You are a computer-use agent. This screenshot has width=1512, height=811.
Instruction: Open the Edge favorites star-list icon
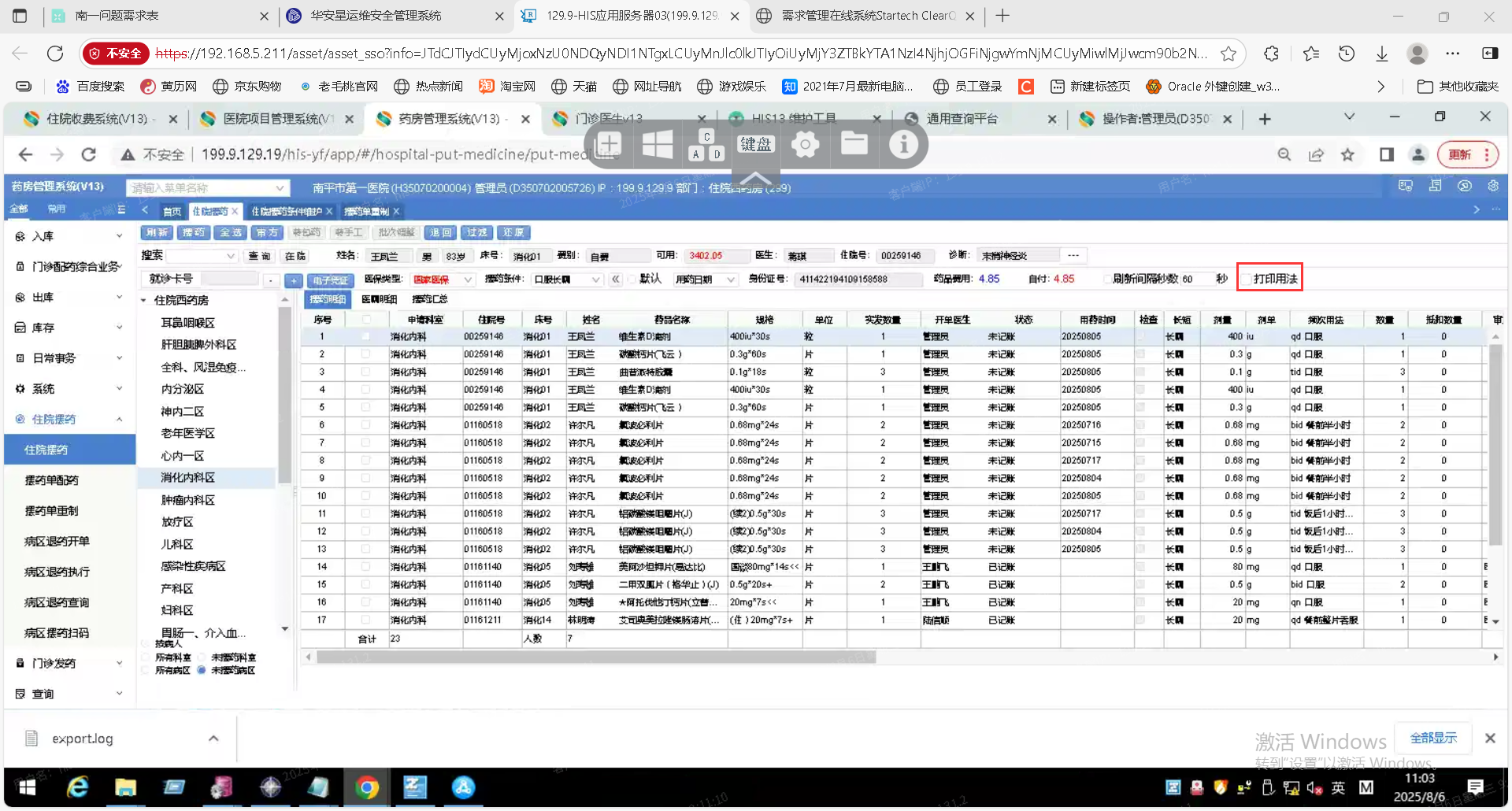coord(1310,54)
